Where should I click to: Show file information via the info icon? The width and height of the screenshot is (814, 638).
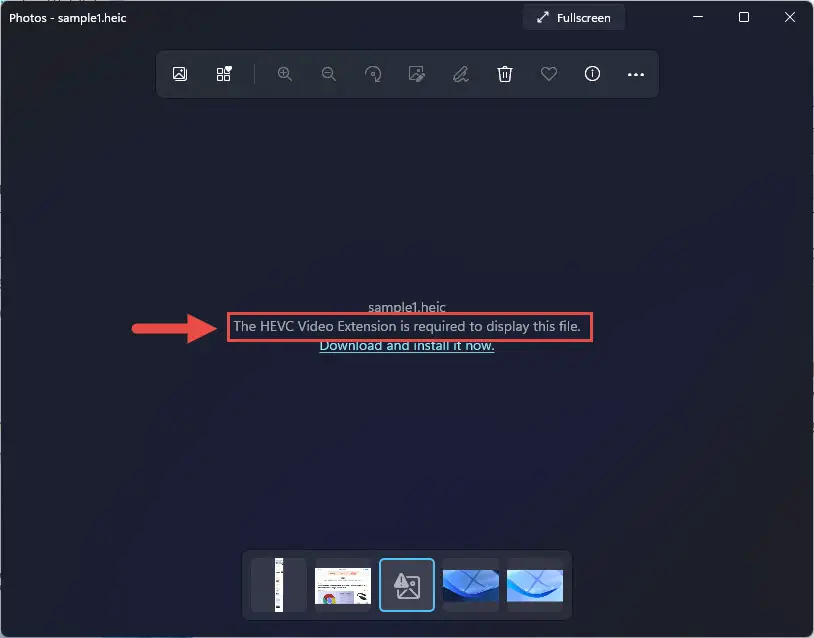tap(592, 74)
